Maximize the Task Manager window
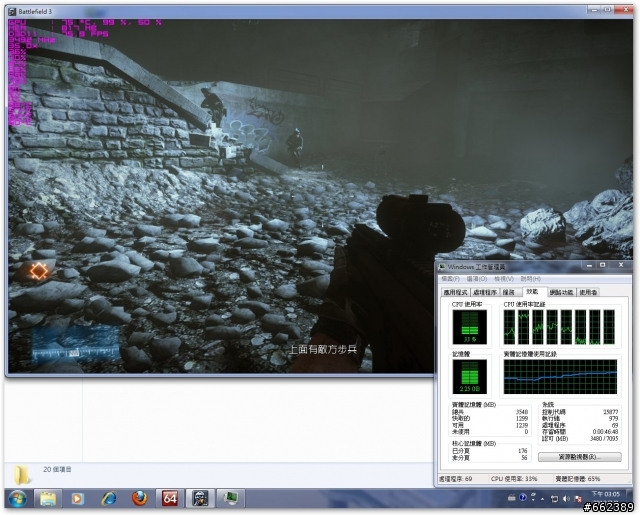Screen dimensions: 640x515 tap(602, 265)
